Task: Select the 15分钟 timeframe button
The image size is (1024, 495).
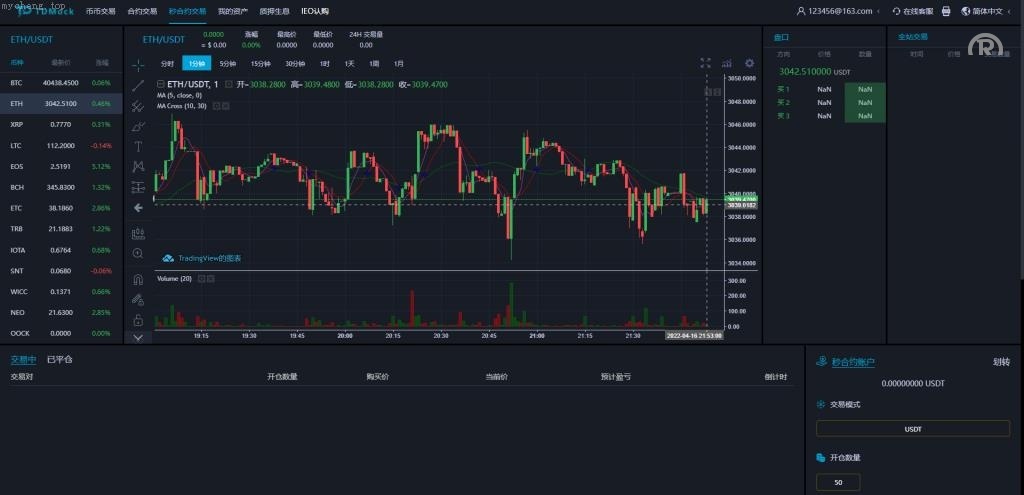Action: coord(260,64)
